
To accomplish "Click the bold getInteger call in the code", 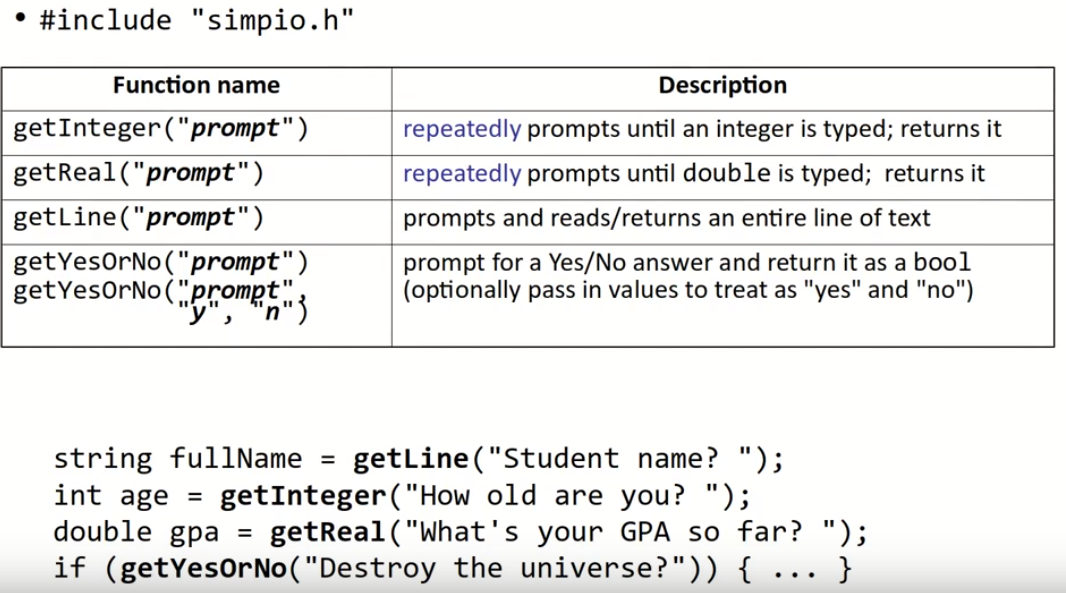I will tap(302, 496).
